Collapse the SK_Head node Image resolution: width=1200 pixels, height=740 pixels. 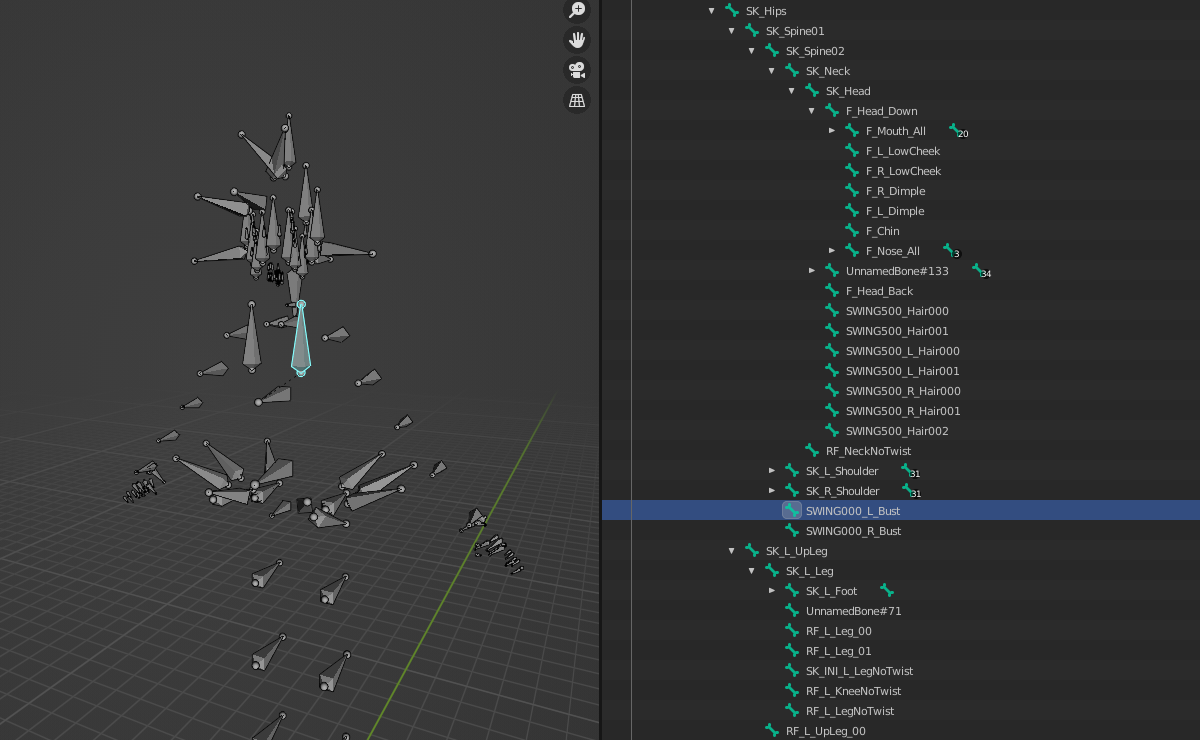pyautogui.click(x=792, y=91)
